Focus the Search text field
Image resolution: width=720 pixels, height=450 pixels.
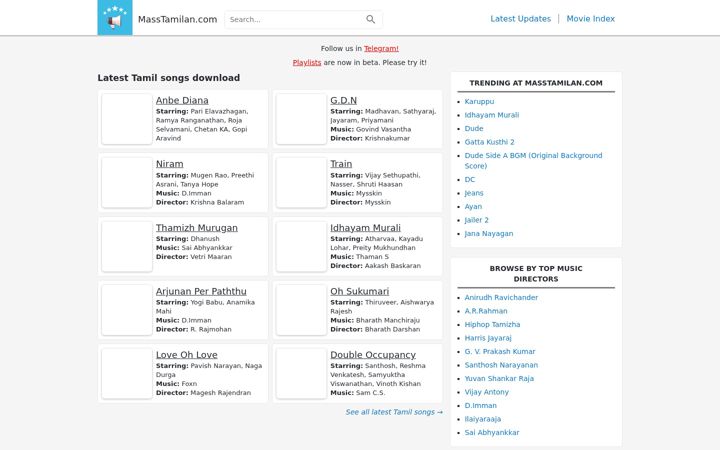coord(294,19)
